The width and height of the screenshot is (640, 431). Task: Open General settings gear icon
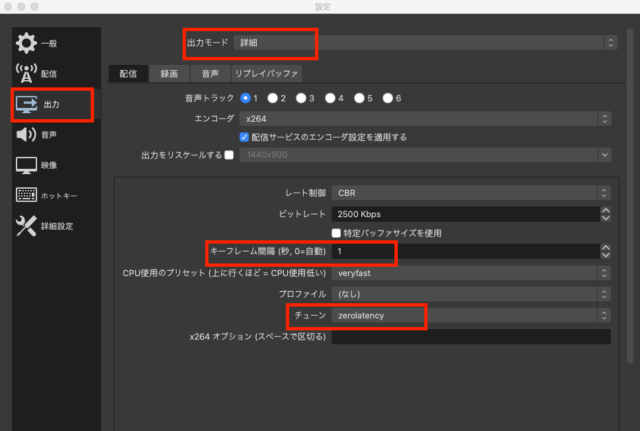tap(26, 43)
